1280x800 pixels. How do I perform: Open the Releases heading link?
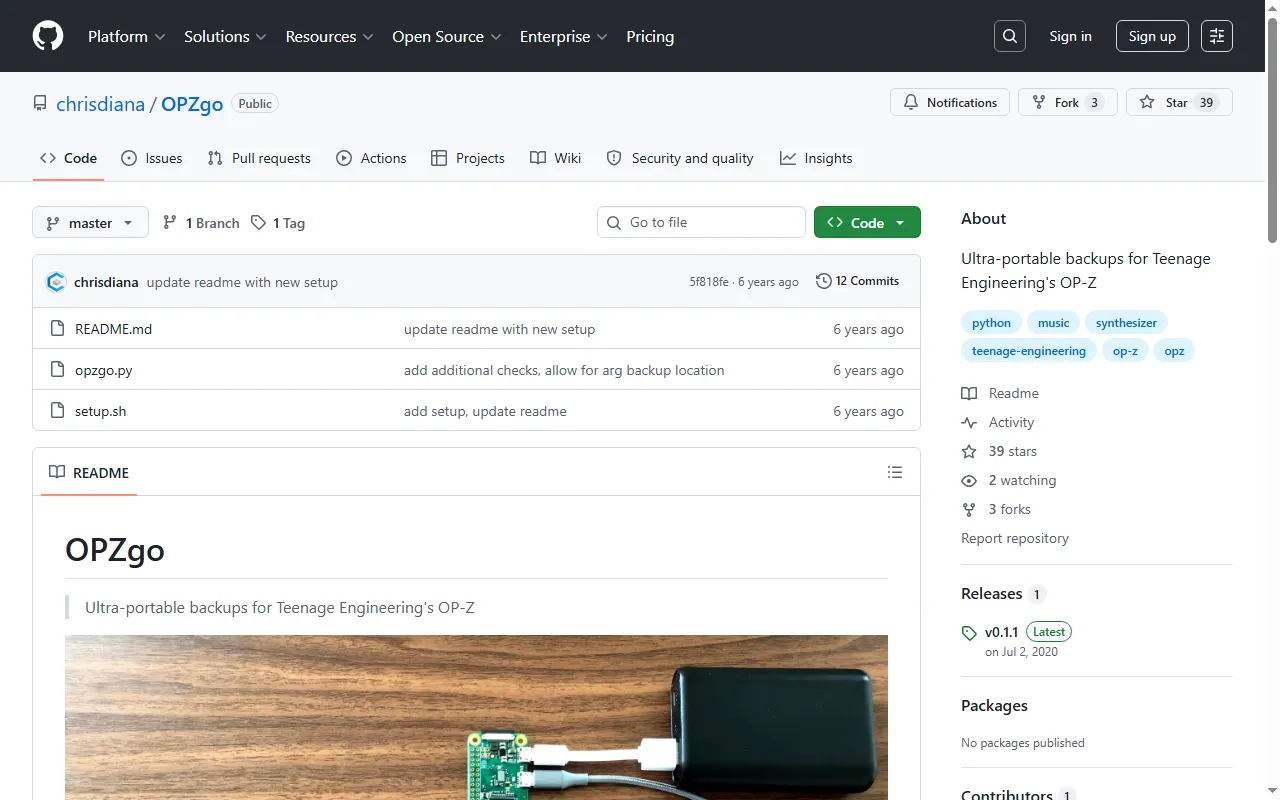[1003, 593]
